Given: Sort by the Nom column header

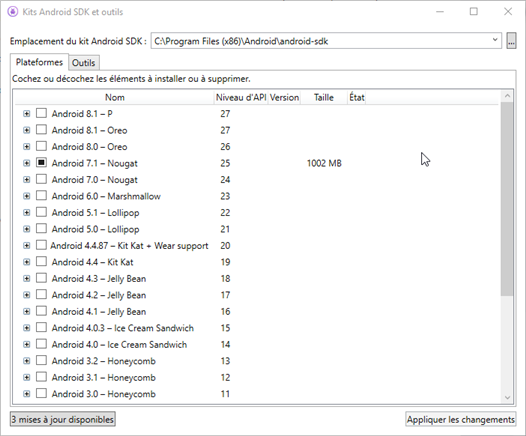Looking at the screenshot, I should (114, 98).
